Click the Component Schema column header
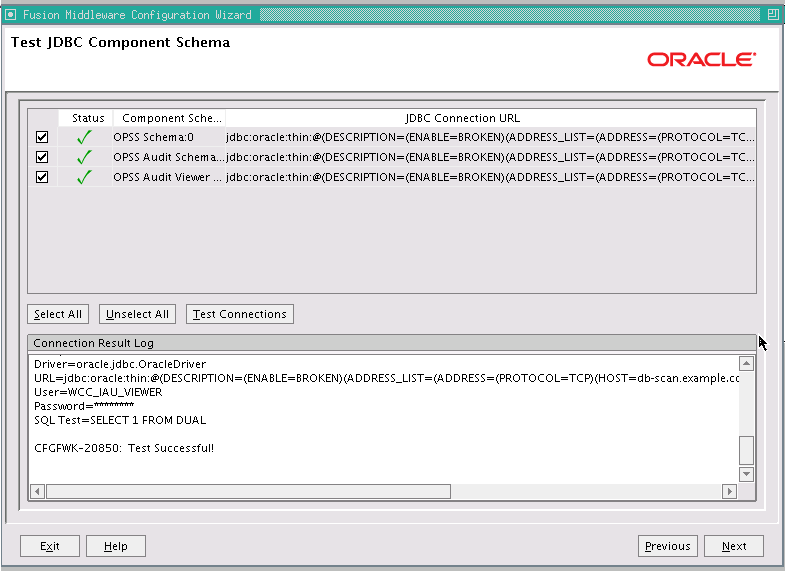Screen dimensions: 787x572 pos(169,118)
